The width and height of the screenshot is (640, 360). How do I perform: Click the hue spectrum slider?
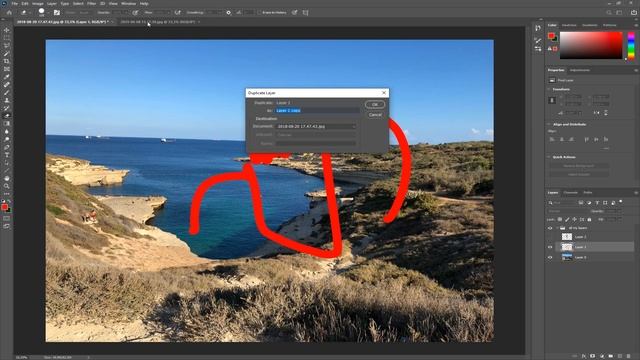(631, 46)
